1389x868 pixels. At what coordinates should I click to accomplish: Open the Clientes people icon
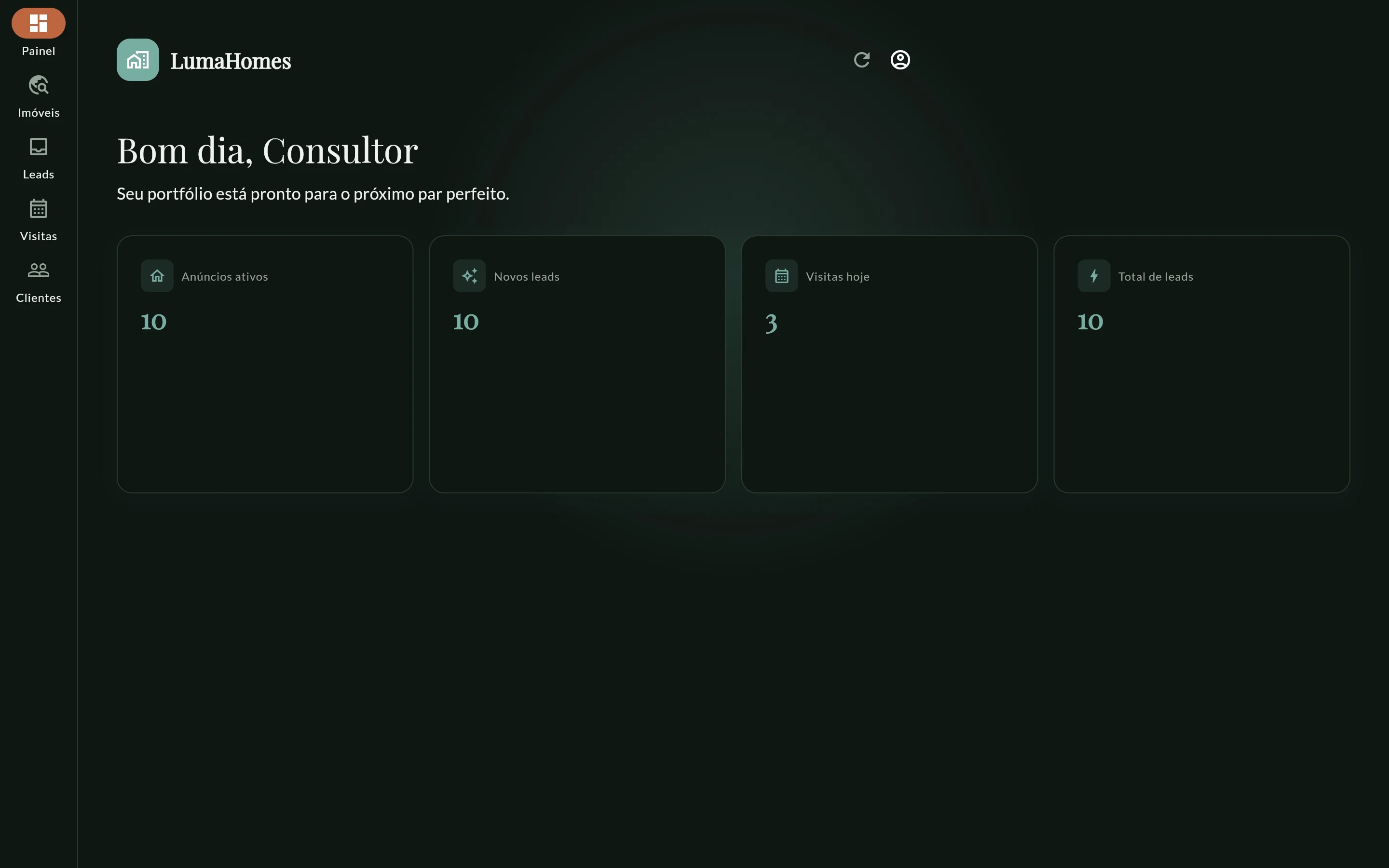point(39,270)
